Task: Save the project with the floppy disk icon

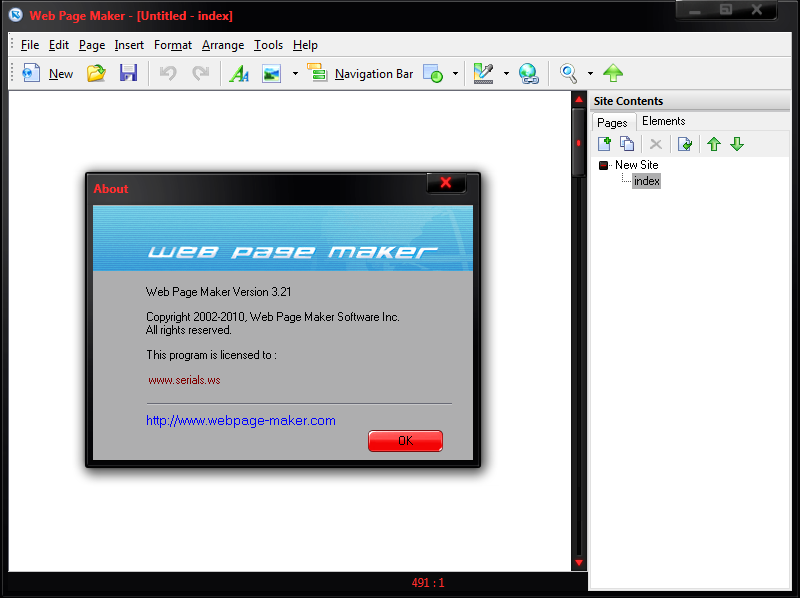Action: pos(128,73)
